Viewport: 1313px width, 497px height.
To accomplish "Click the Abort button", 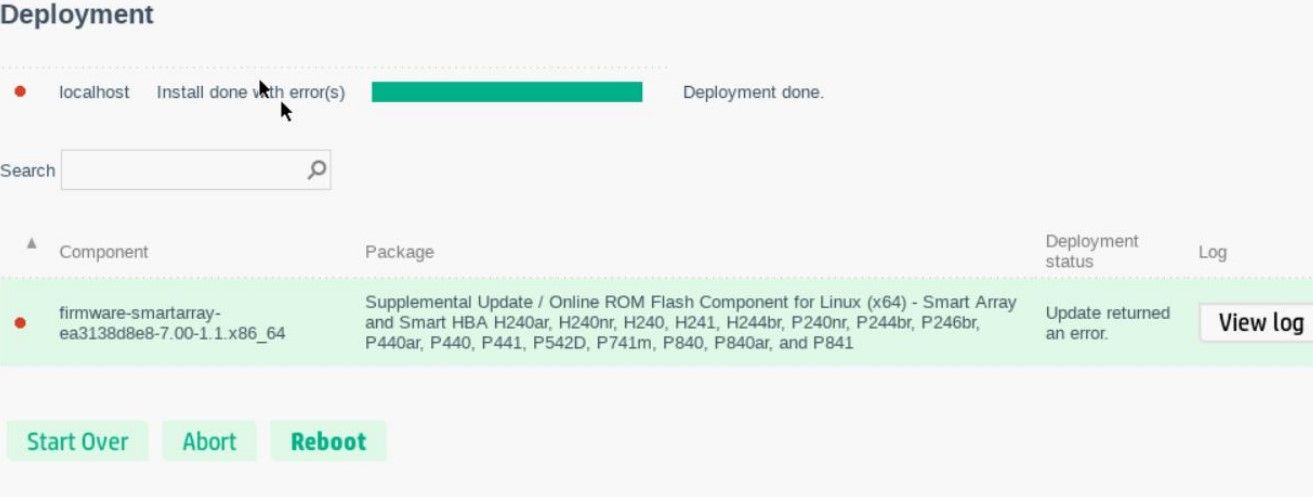I will (210, 441).
